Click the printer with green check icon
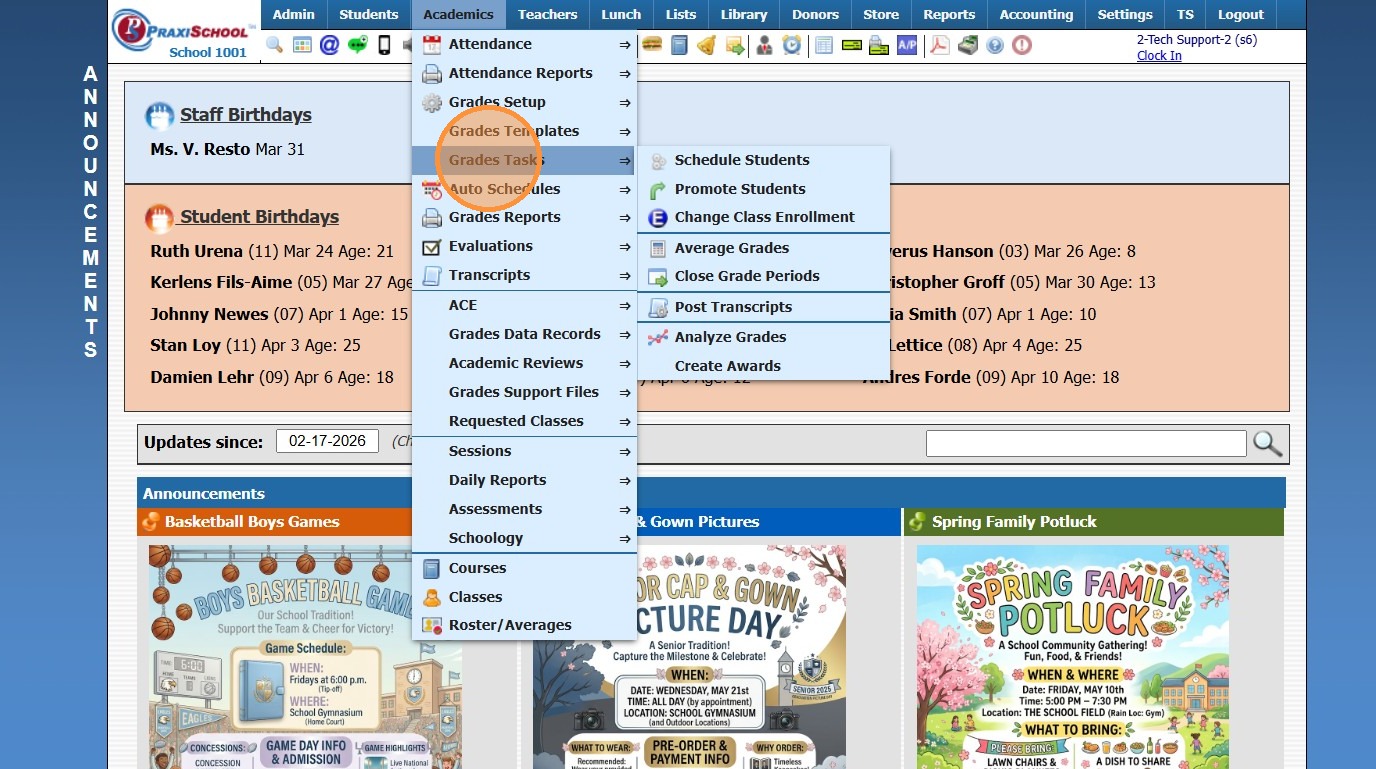 pyautogui.click(x=879, y=45)
